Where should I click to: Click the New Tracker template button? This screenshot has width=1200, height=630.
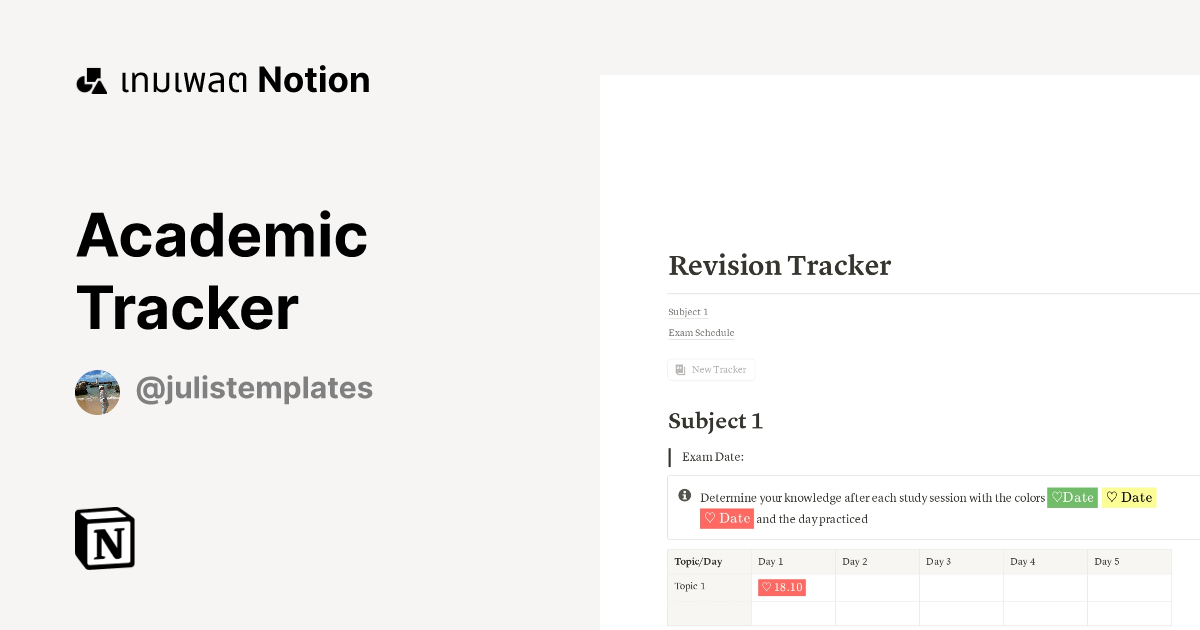[x=711, y=369]
